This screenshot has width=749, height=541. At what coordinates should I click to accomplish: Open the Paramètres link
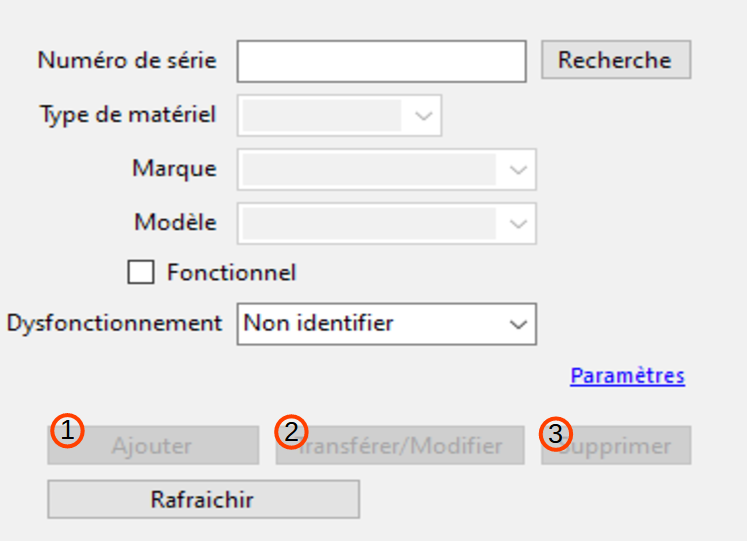627,376
